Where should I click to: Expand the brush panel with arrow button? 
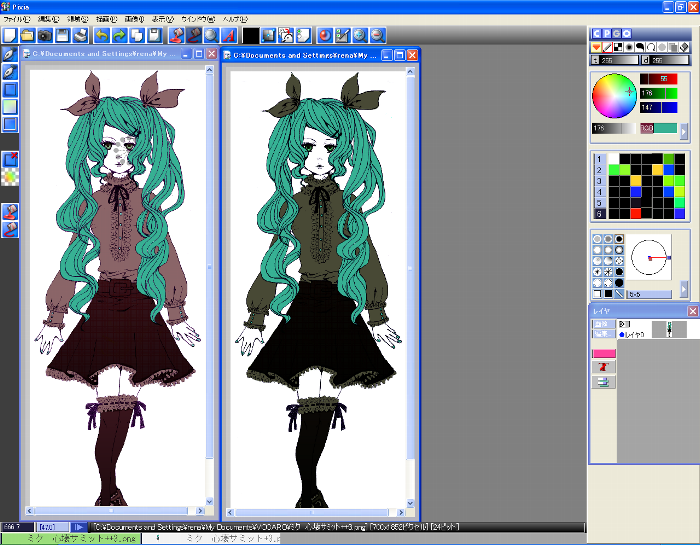pos(683,289)
